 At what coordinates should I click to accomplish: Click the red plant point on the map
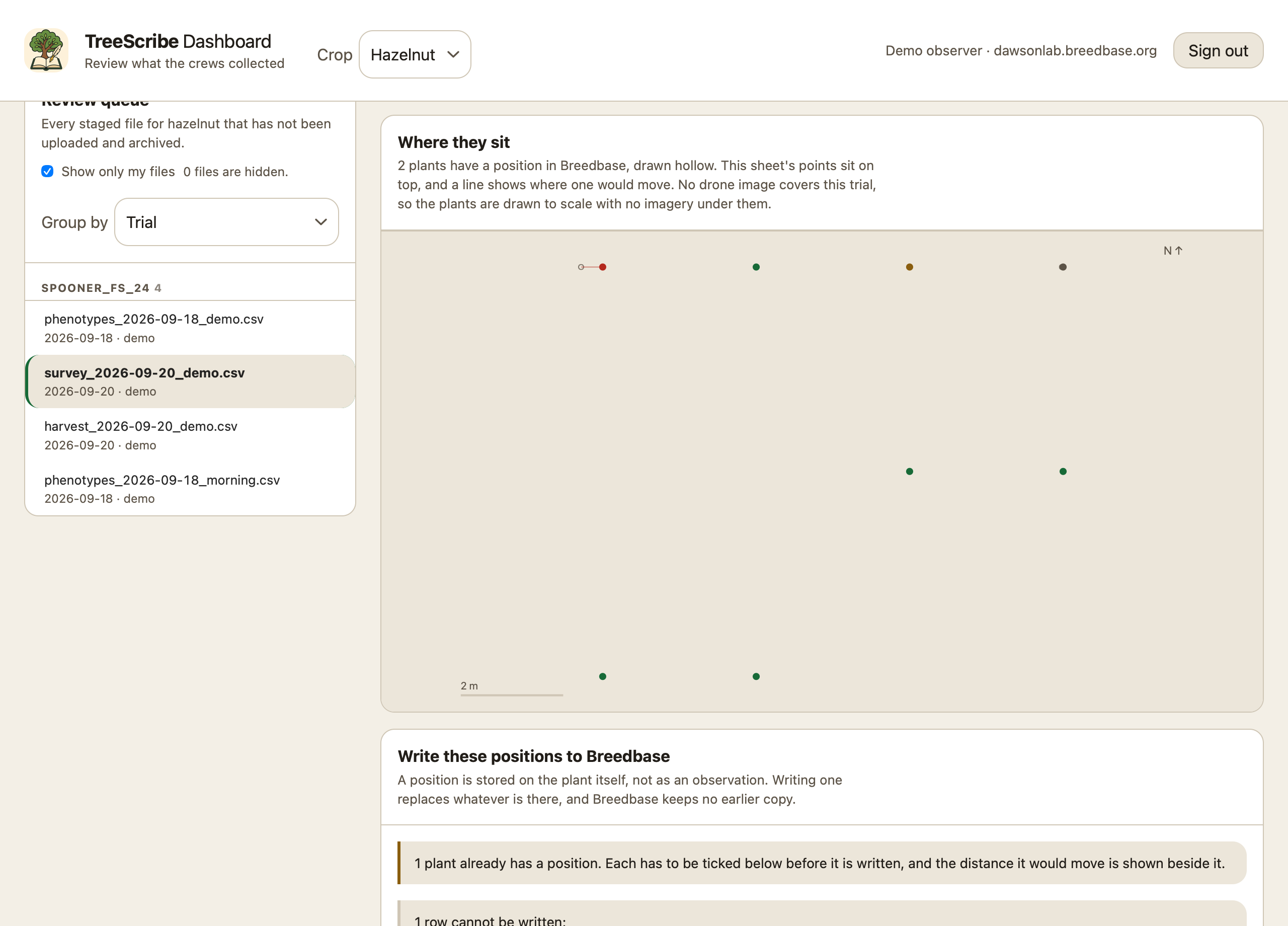[x=603, y=267]
